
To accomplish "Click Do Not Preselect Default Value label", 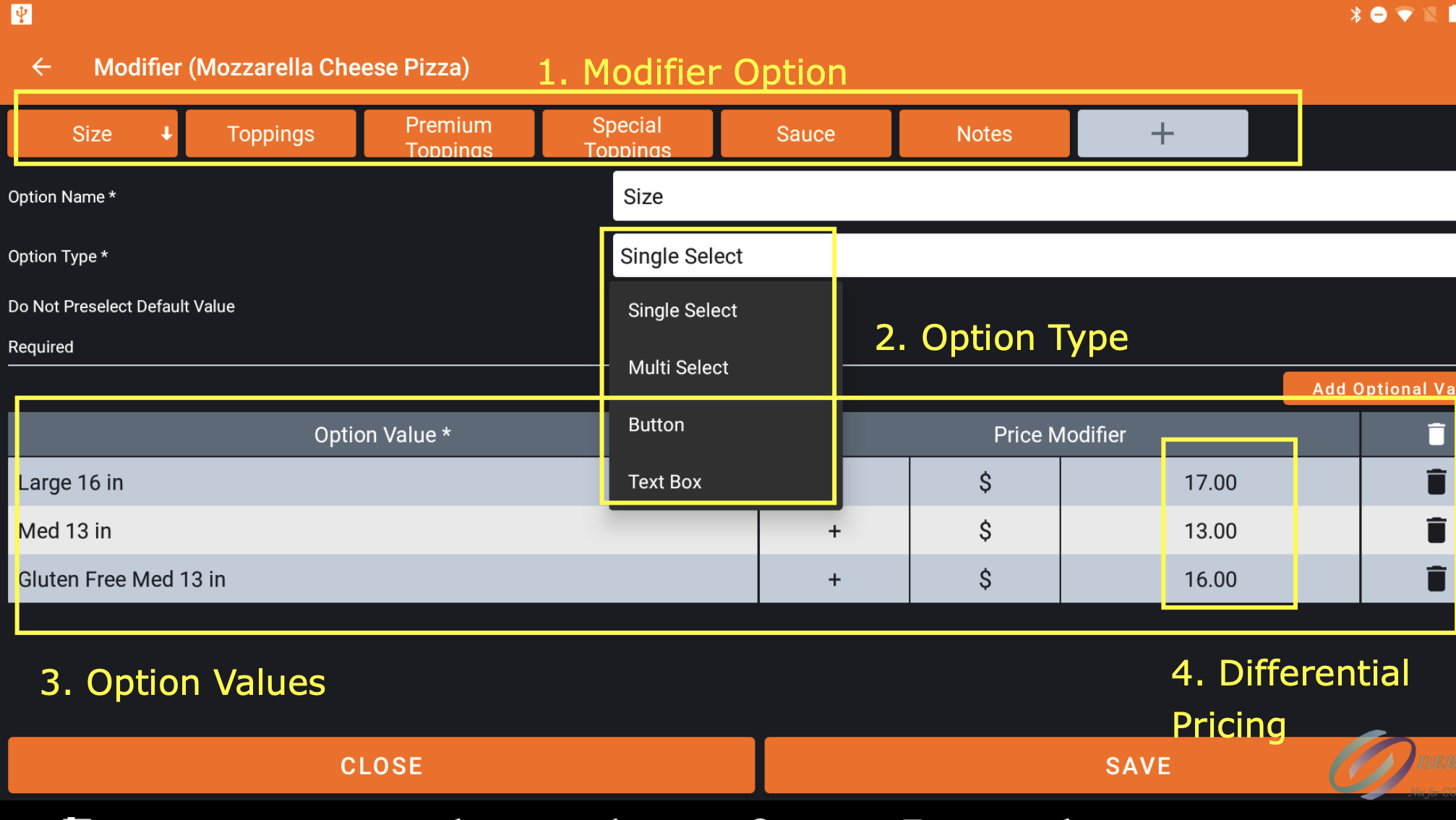I will click(121, 306).
